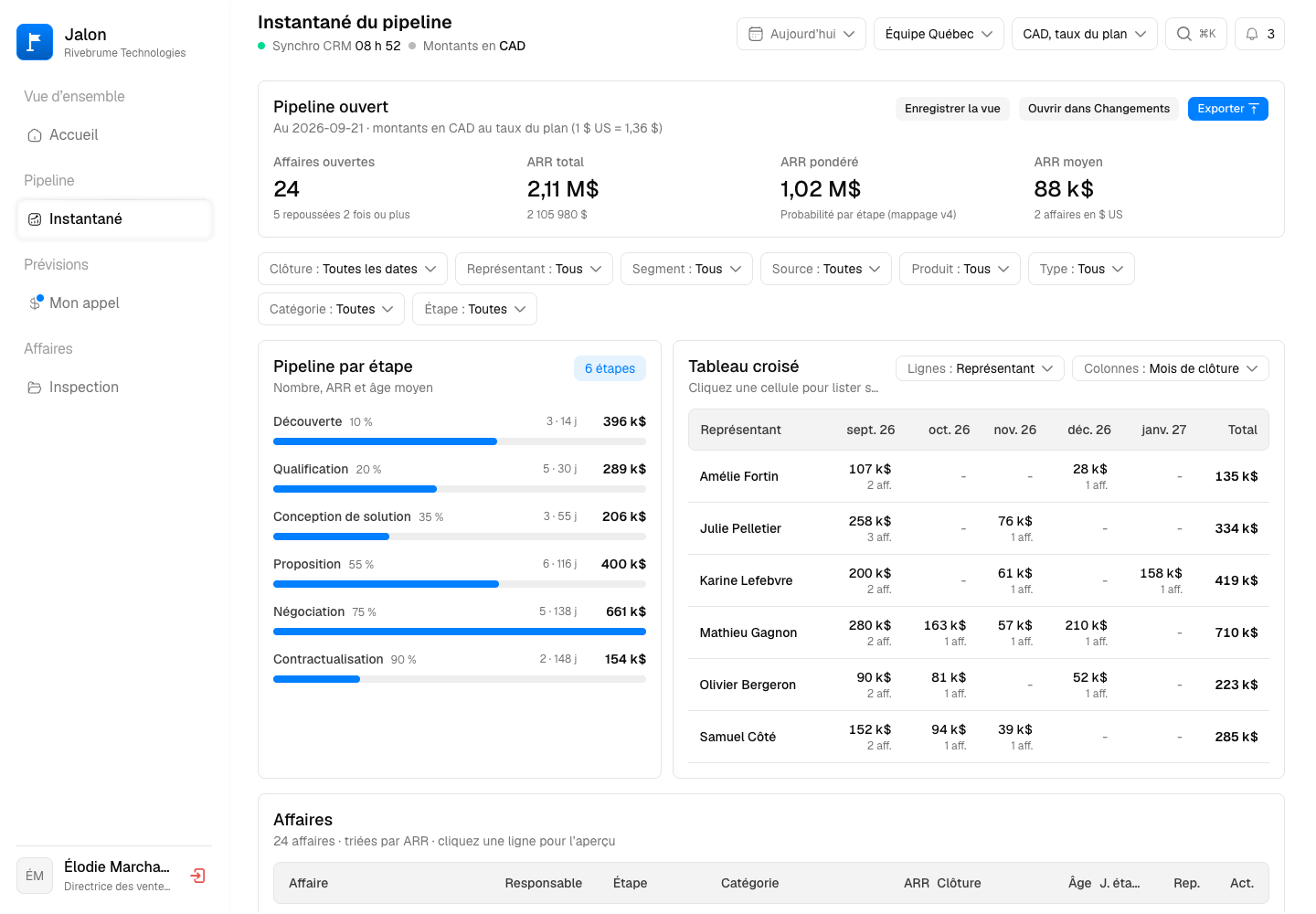Open the Équipe Québec team dropdown
Viewport: 1316px width, 914px height.
click(939, 34)
